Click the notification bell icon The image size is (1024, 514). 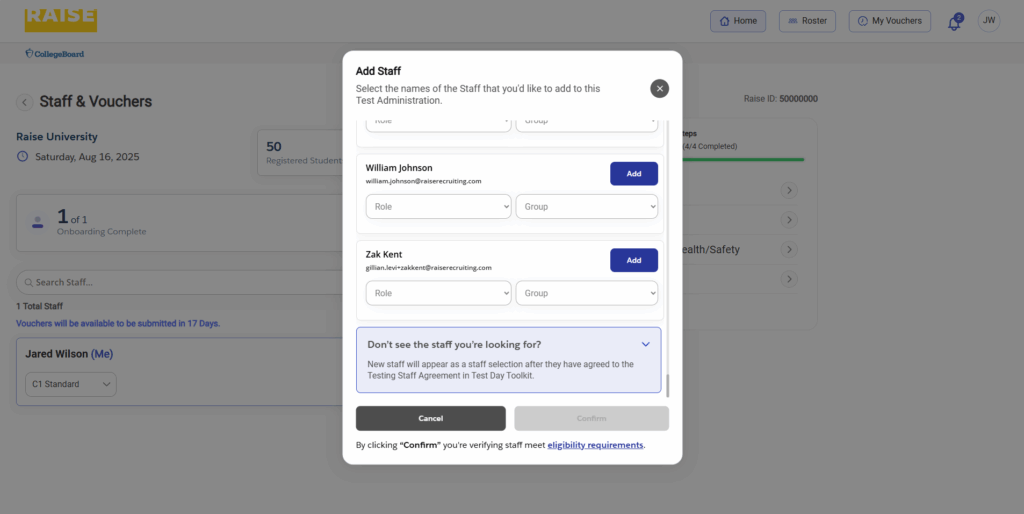(954, 22)
